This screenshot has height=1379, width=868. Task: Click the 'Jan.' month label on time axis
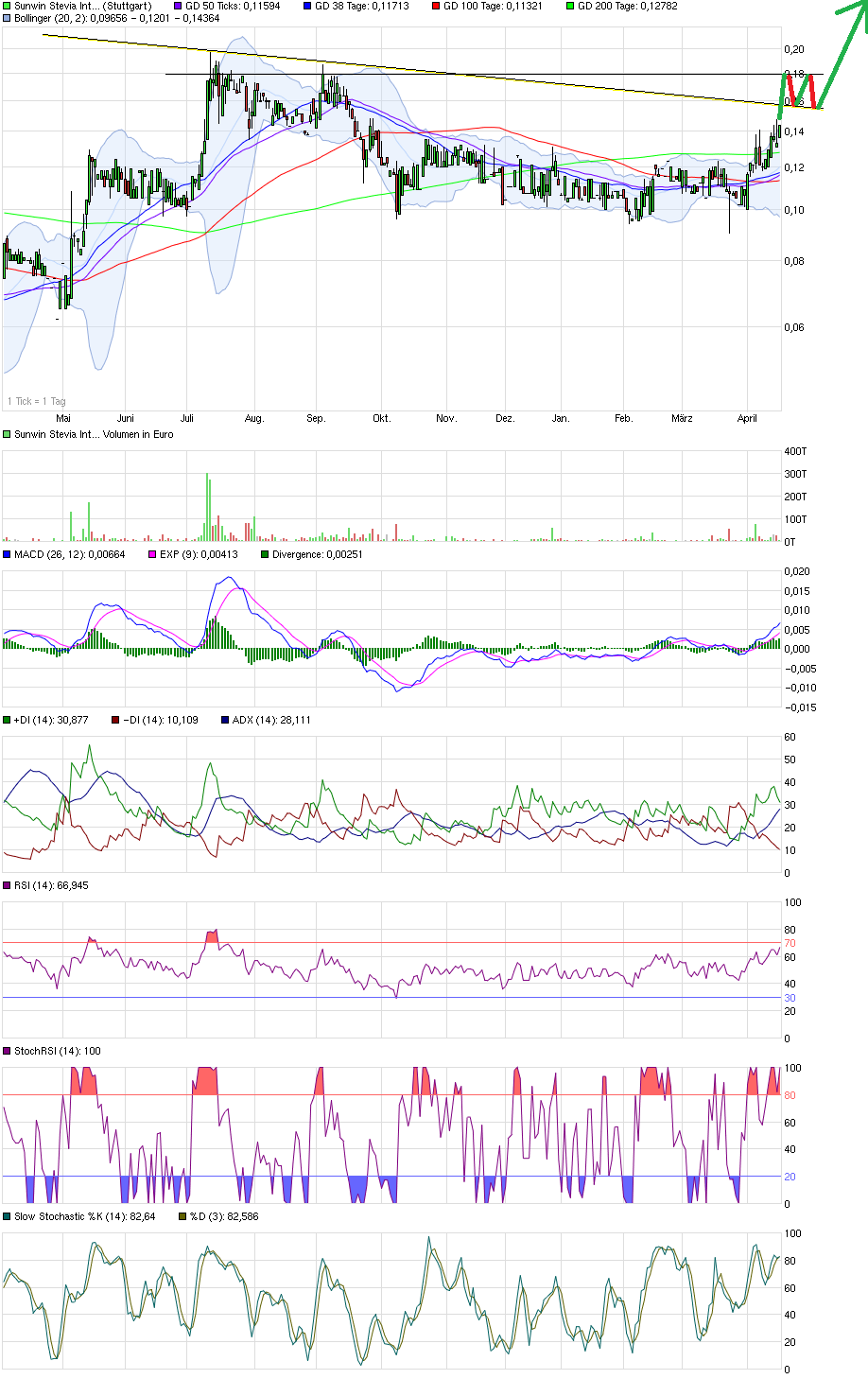pyautogui.click(x=561, y=418)
